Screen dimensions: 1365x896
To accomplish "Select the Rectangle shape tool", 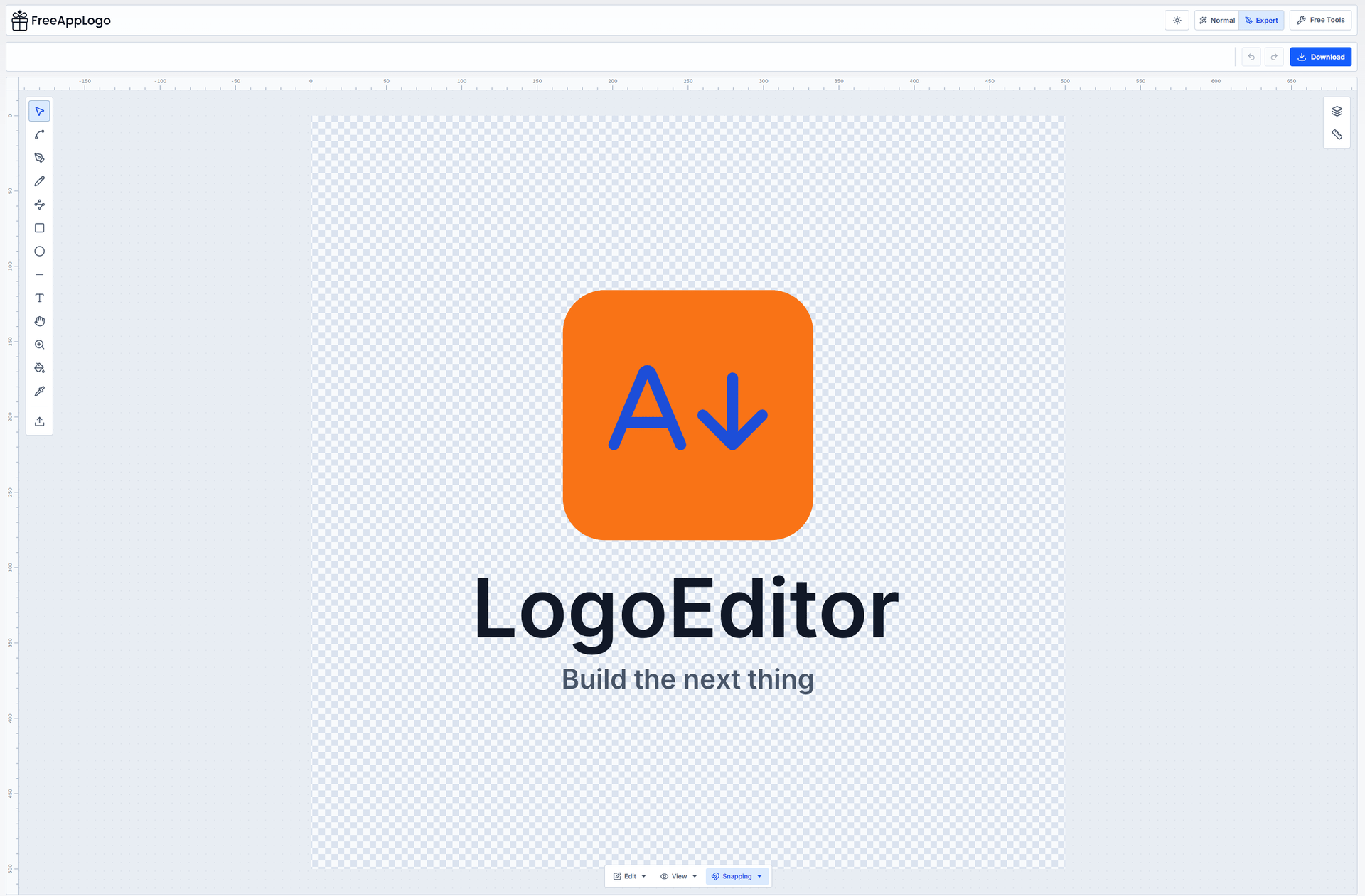I will tap(40, 228).
